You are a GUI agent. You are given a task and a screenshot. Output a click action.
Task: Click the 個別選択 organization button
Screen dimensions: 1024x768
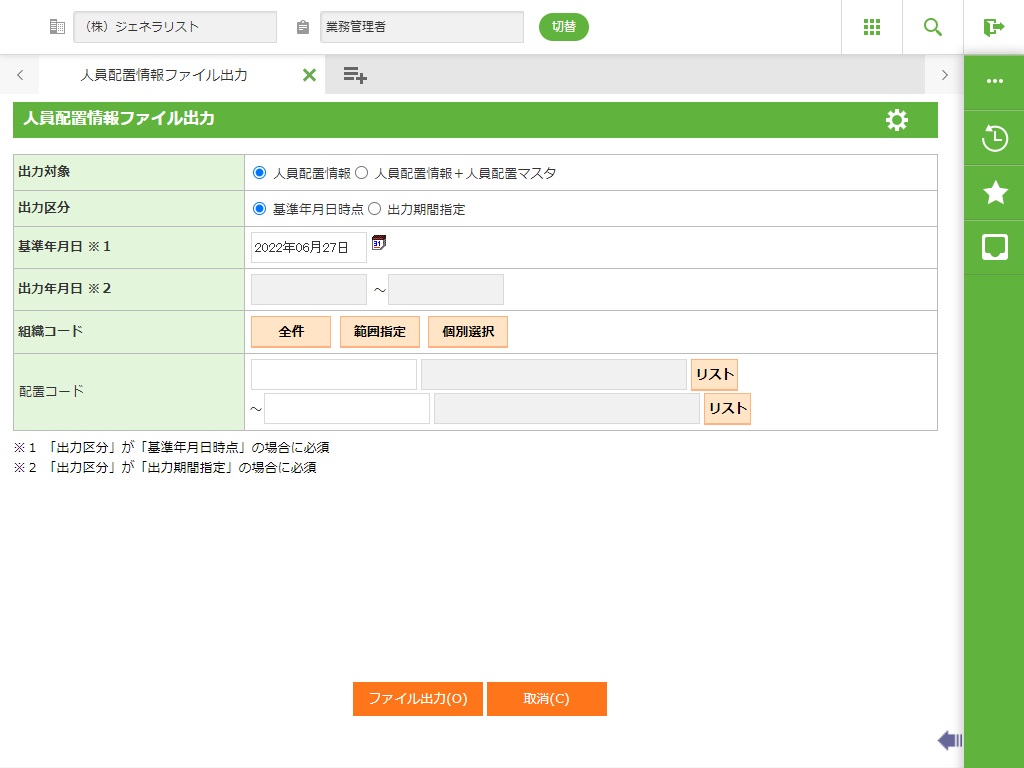[x=467, y=331]
